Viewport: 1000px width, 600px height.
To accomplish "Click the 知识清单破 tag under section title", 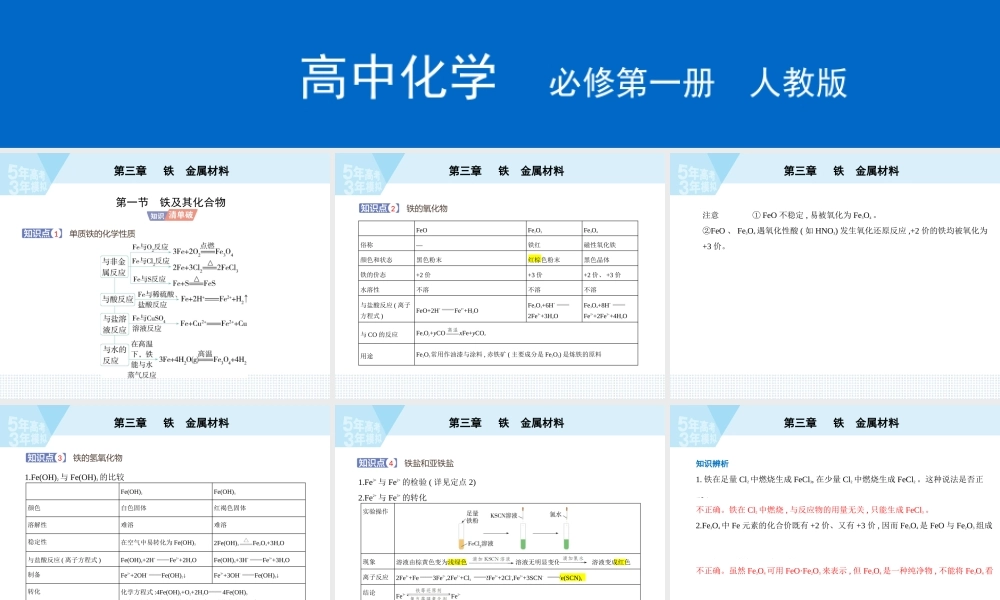I will (x=172, y=216).
